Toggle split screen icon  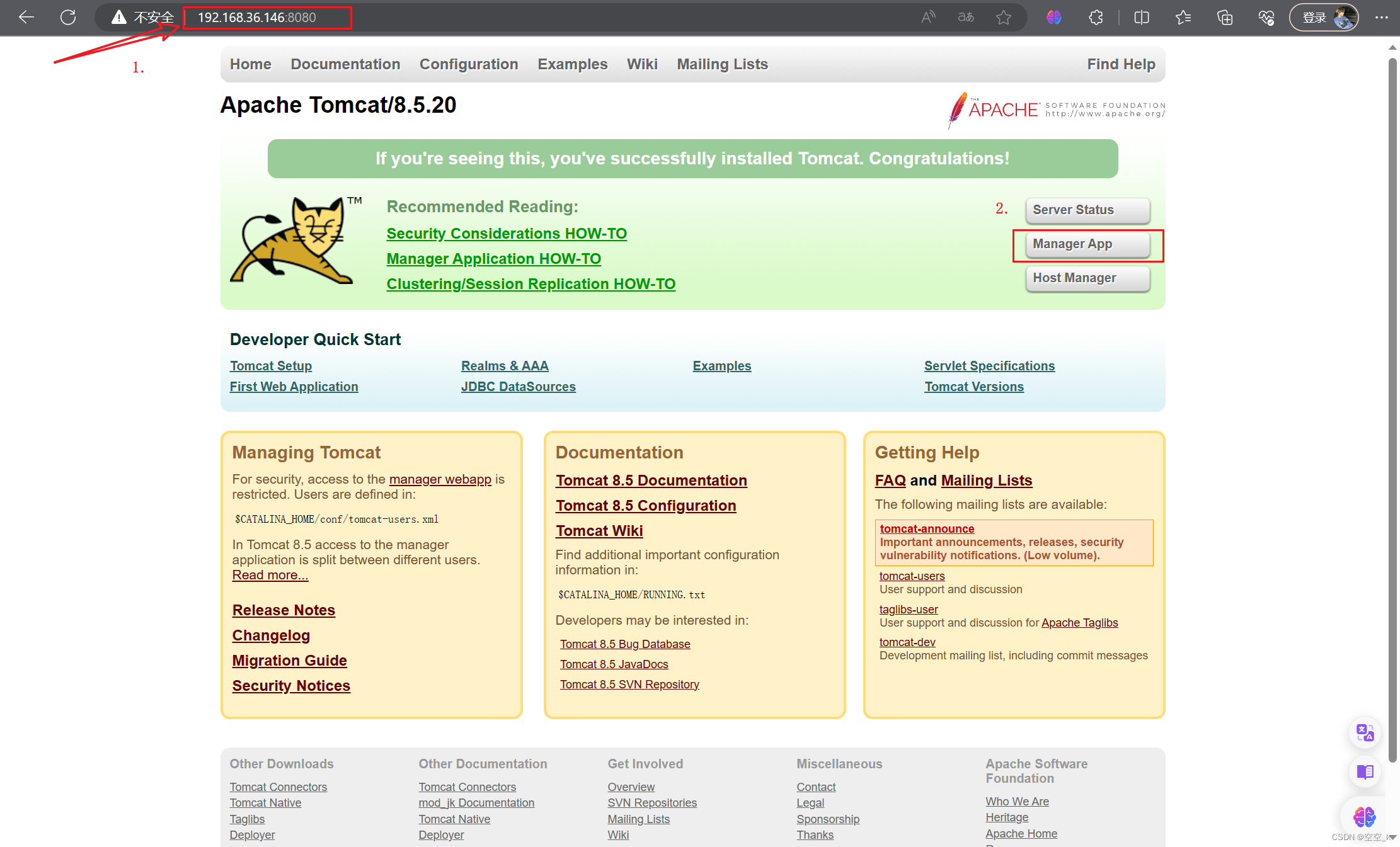[x=1142, y=17]
